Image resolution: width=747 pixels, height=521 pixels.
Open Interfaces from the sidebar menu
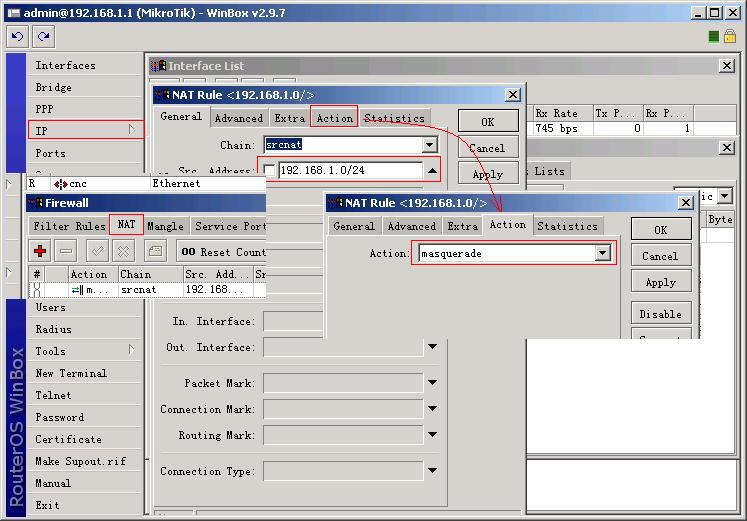[x=85, y=65]
